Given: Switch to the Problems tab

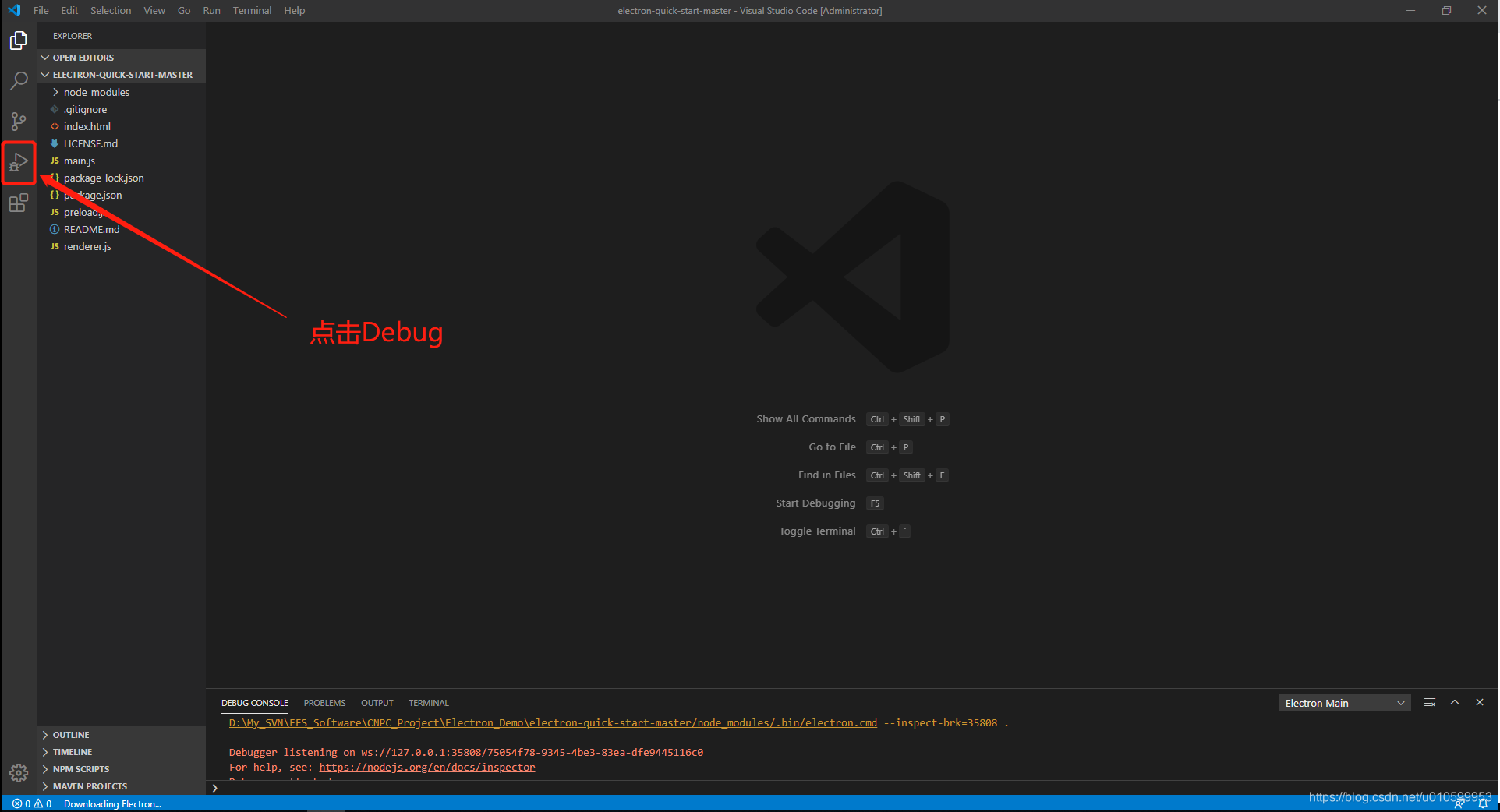Looking at the screenshot, I should coord(324,703).
